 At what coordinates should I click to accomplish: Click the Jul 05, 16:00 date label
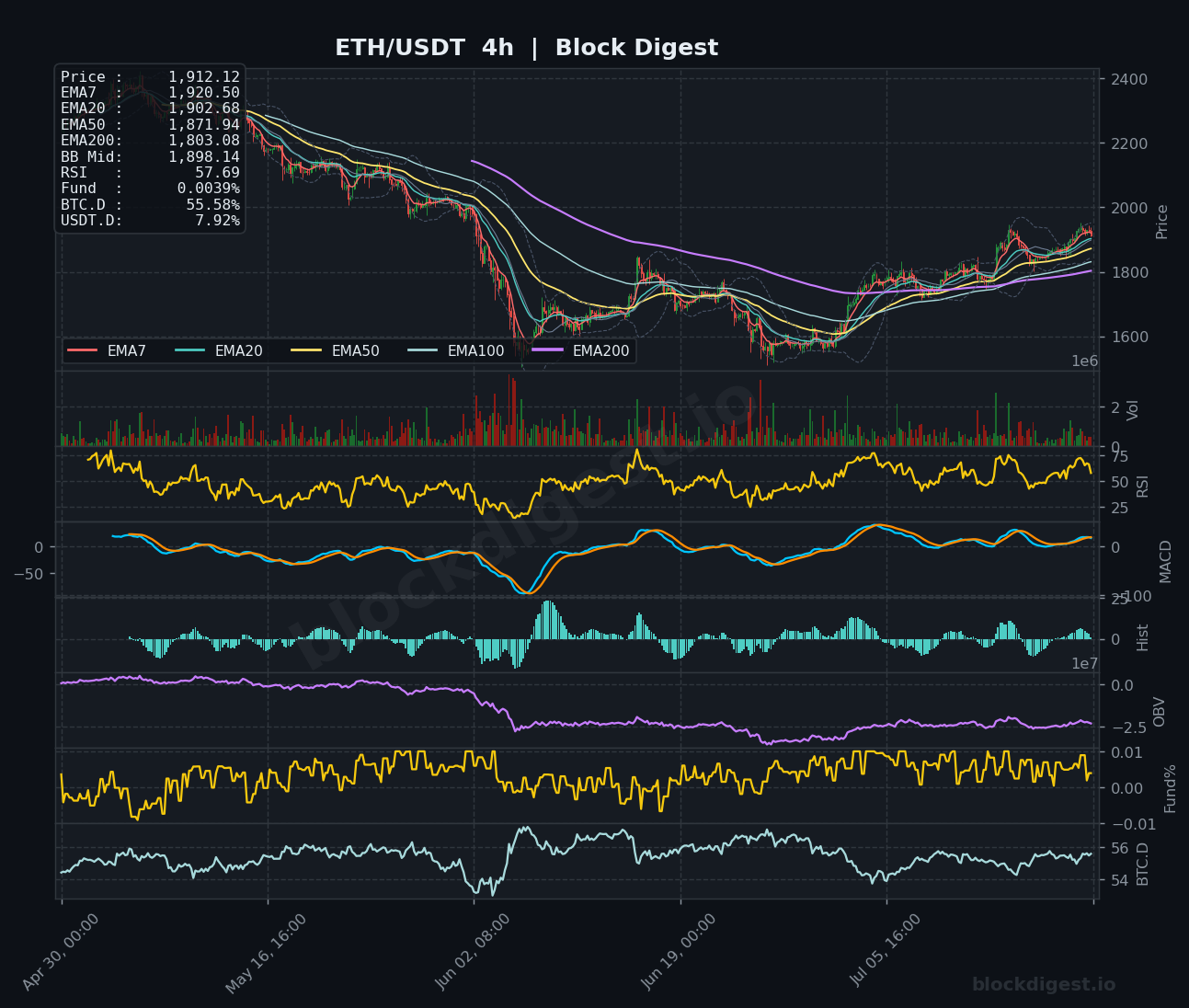[x=885, y=950]
